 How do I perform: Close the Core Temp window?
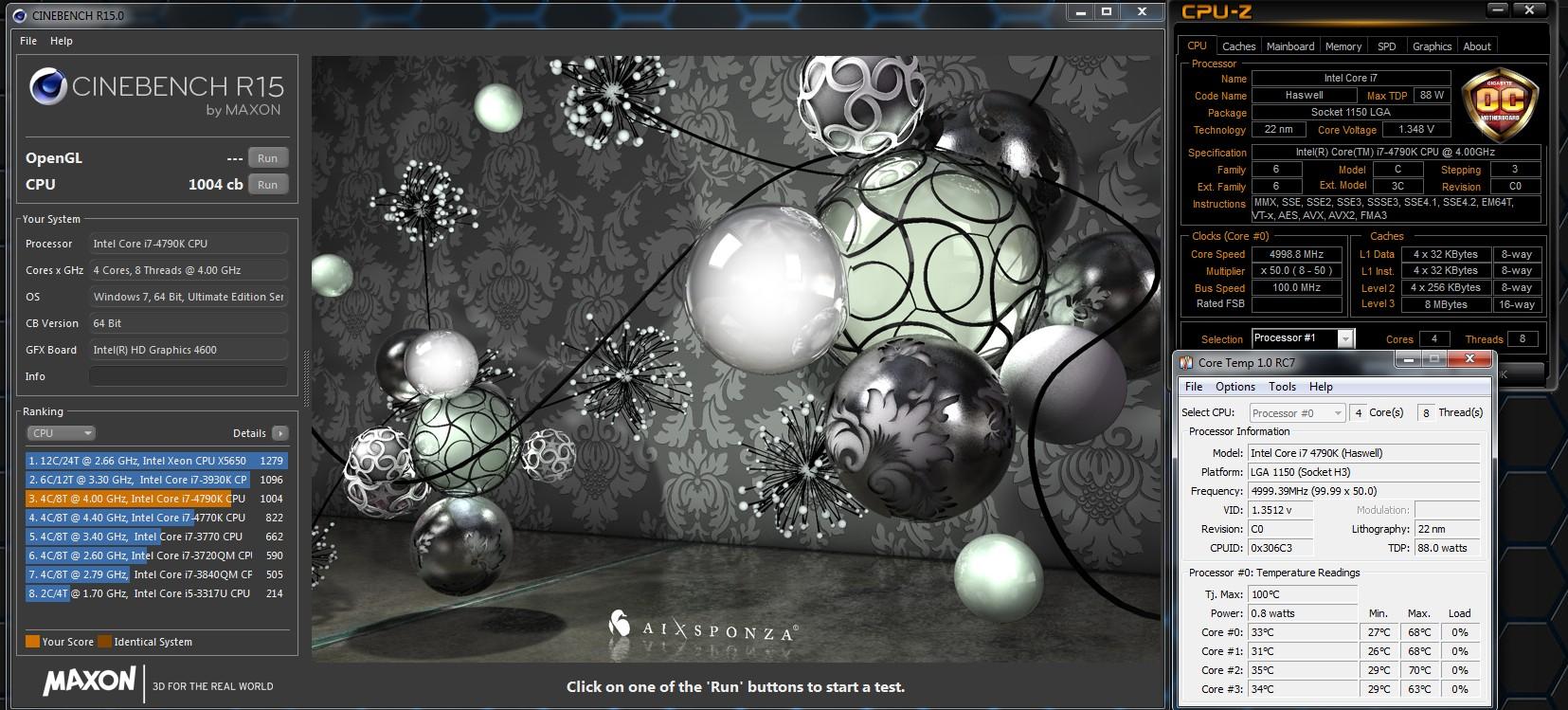1469,359
